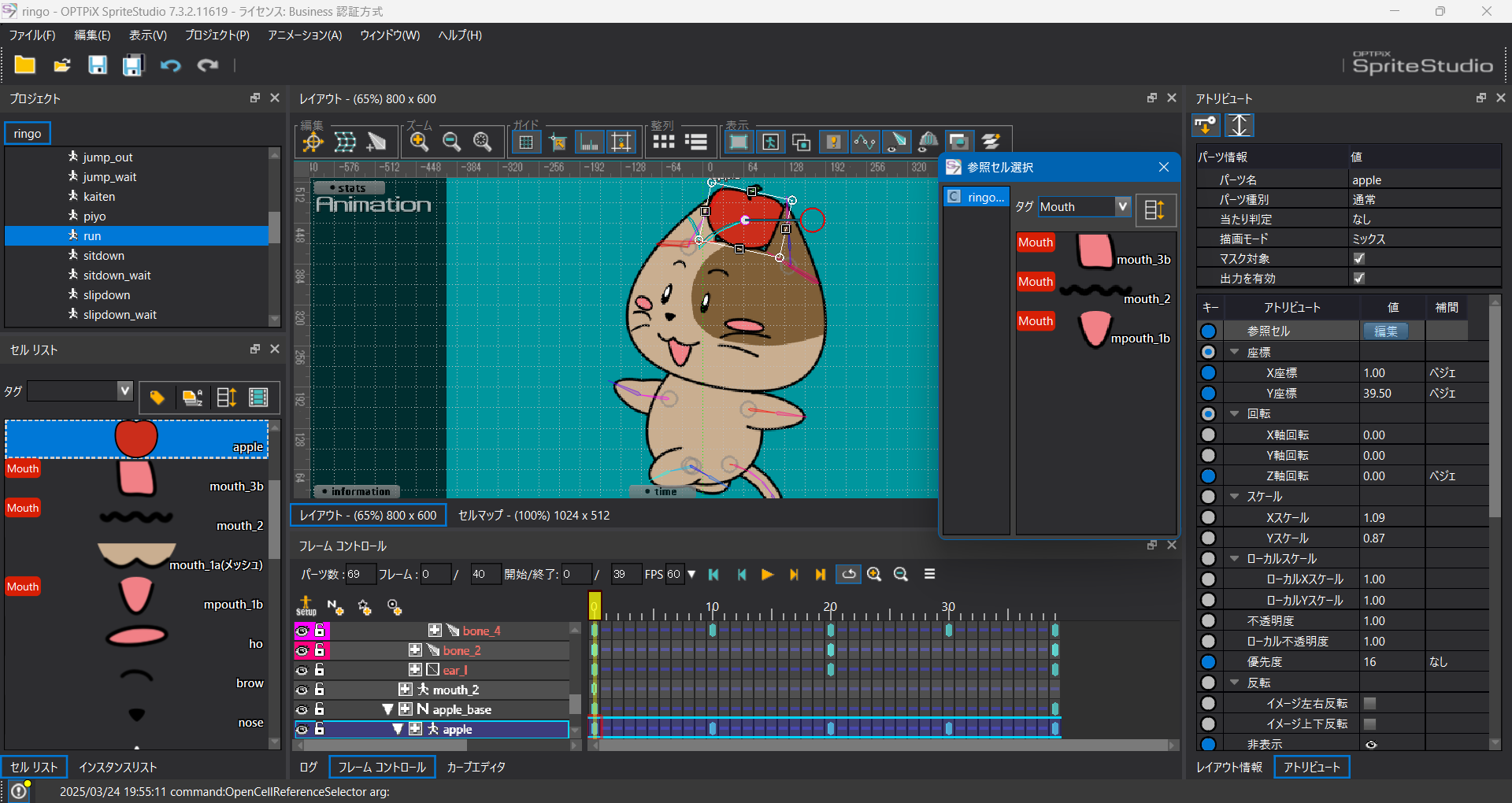Toggle visibility eye of bone_4 layer
The width and height of the screenshot is (1512, 803).
302,631
